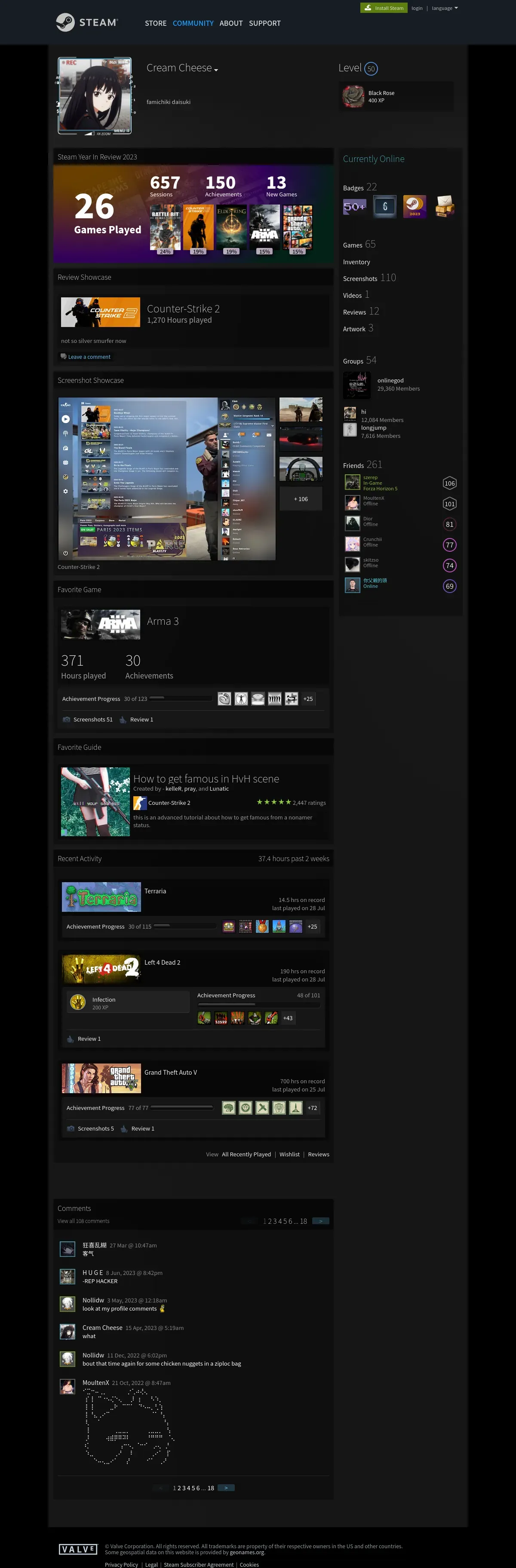Viewport: 516px width, 1568px height.
Task: Click first Arma 3 achievement icon
Action: [x=224, y=699]
